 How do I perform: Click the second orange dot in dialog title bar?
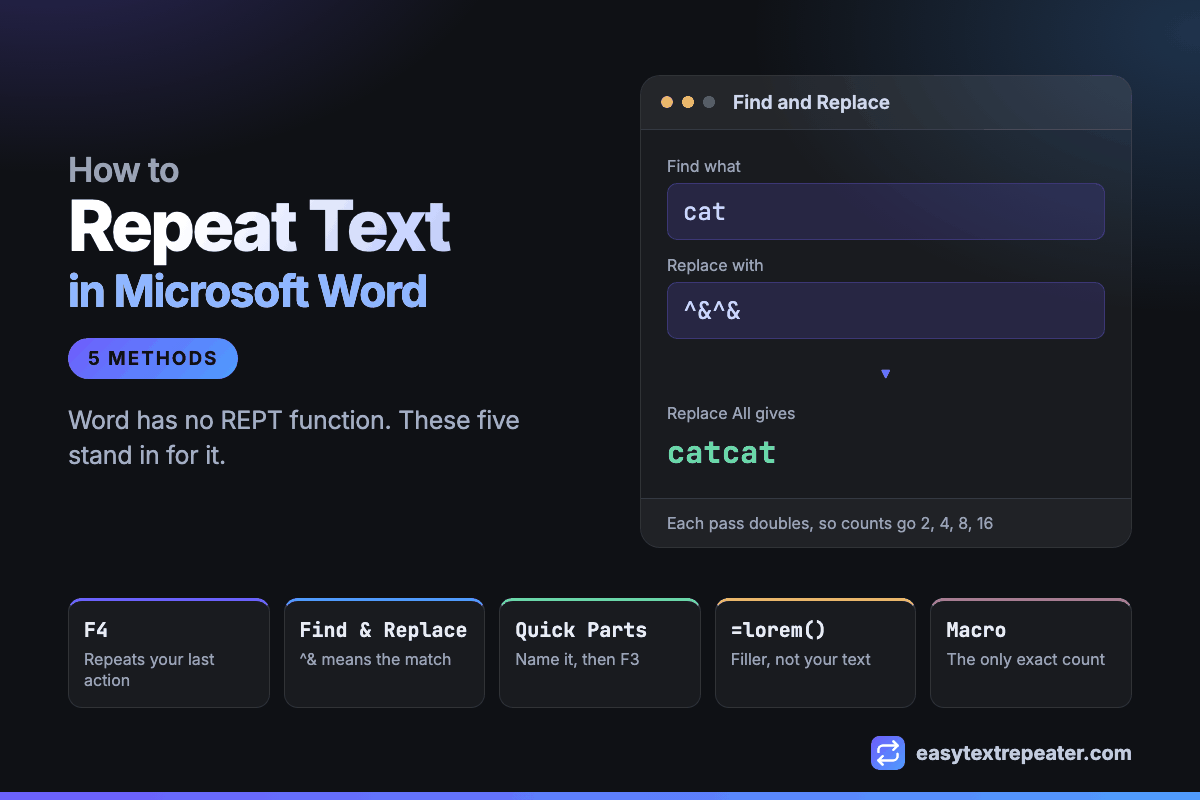[688, 102]
